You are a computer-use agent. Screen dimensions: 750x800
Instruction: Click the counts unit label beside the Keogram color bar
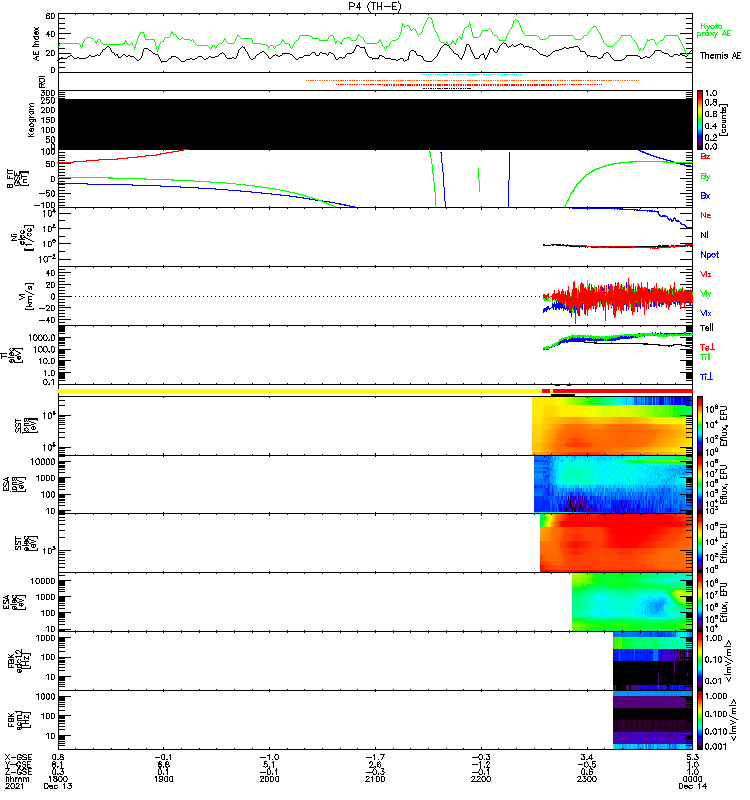pos(724,120)
